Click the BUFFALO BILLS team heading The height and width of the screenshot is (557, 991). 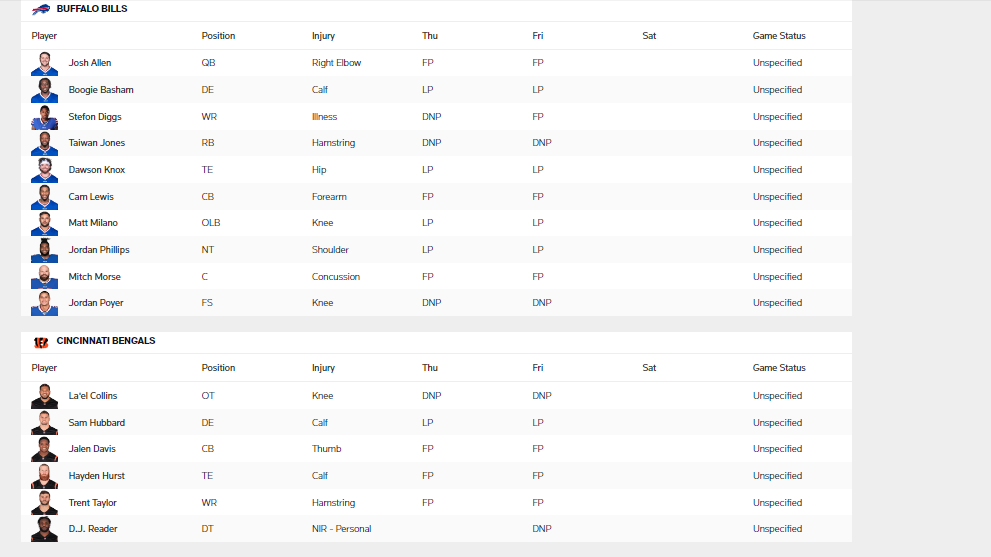[x=92, y=9]
